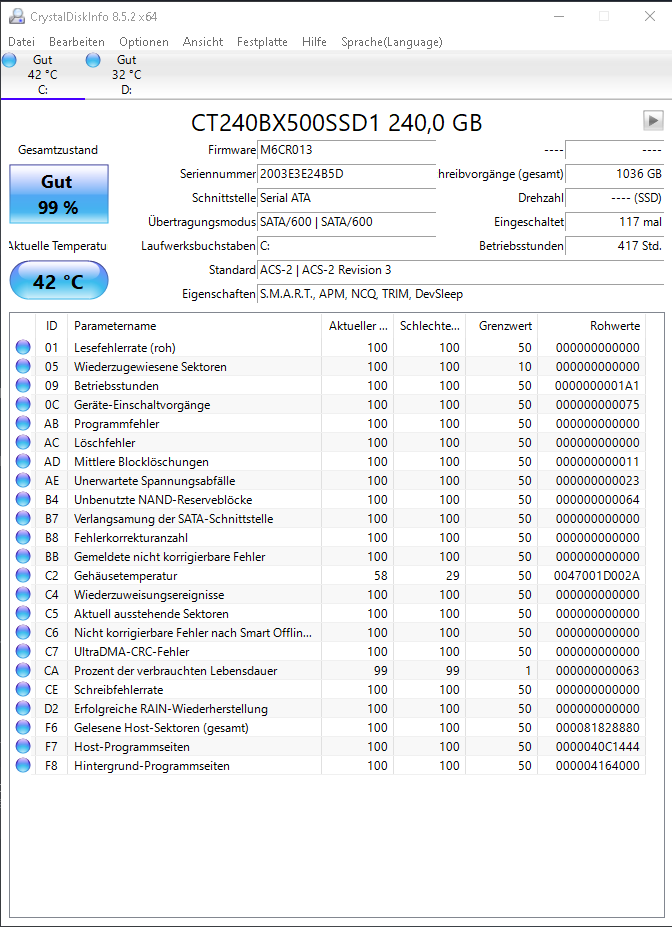Image resolution: width=672 pixels, height=927 pixels.
Task: Click status orb for Aktuell ausstehende Sektoren
Action: click(x=23, y=614)
